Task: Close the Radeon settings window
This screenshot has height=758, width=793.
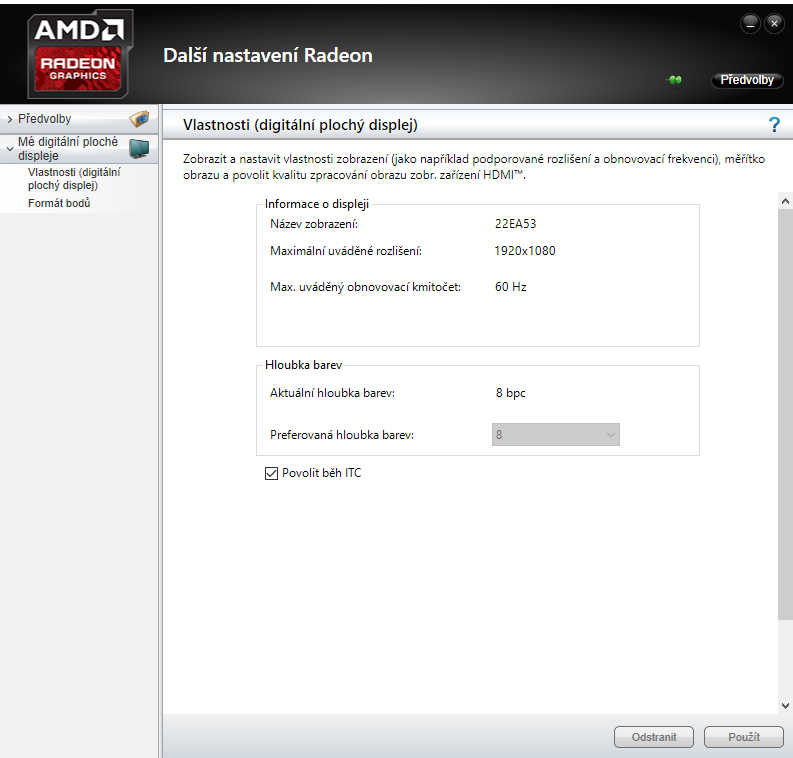Action: tap(773, 23)
